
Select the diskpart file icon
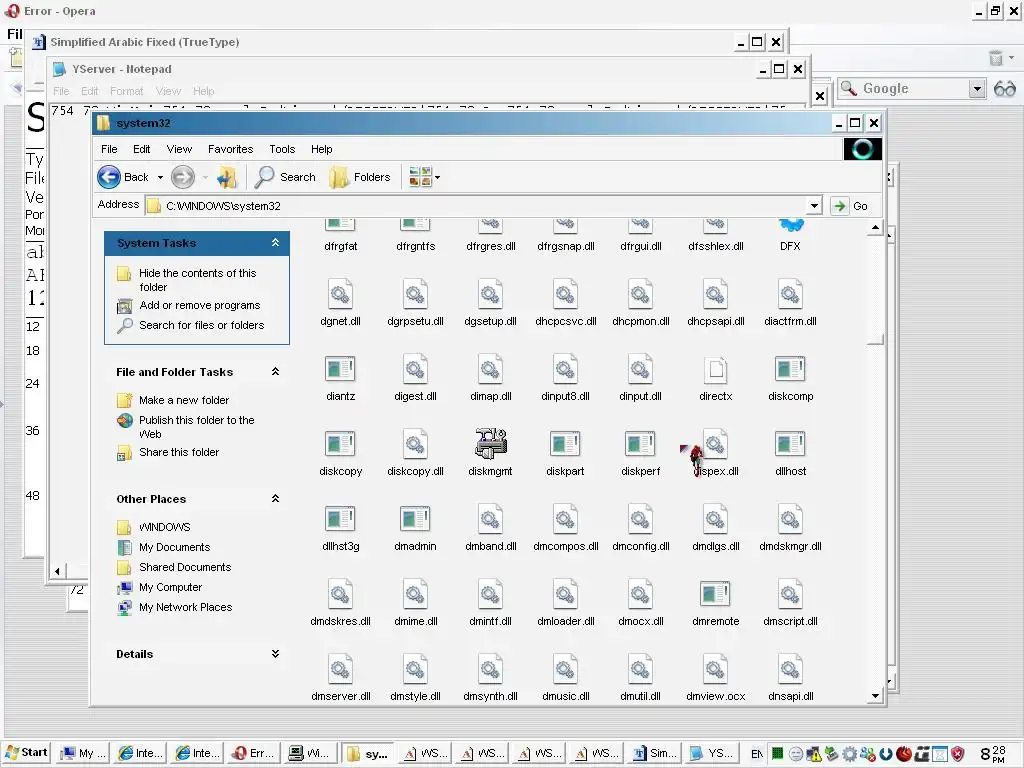[565, 443]
